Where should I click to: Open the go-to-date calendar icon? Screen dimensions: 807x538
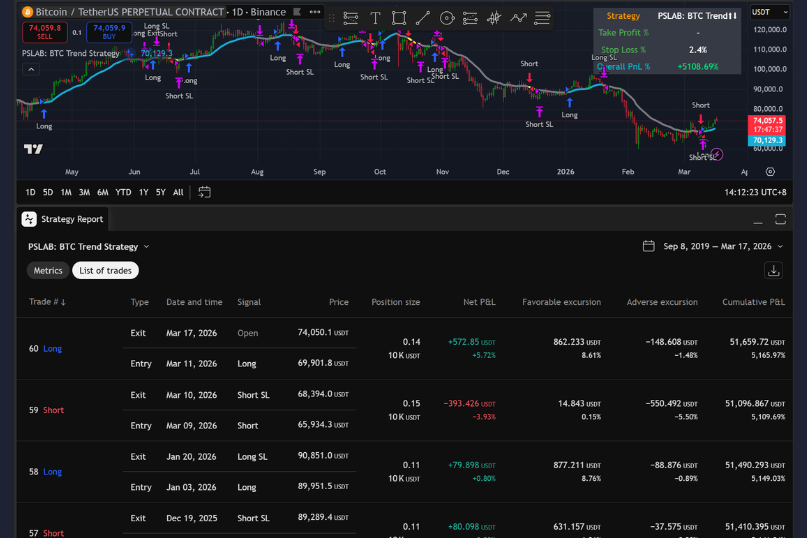[x=205, y=192]
